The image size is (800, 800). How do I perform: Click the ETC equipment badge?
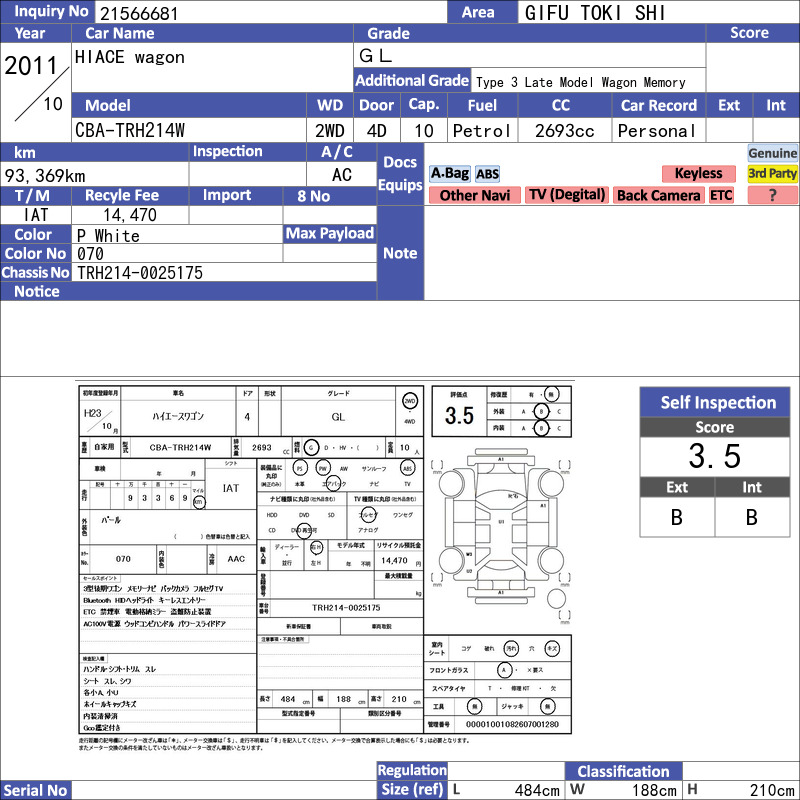tap(721, 195)
